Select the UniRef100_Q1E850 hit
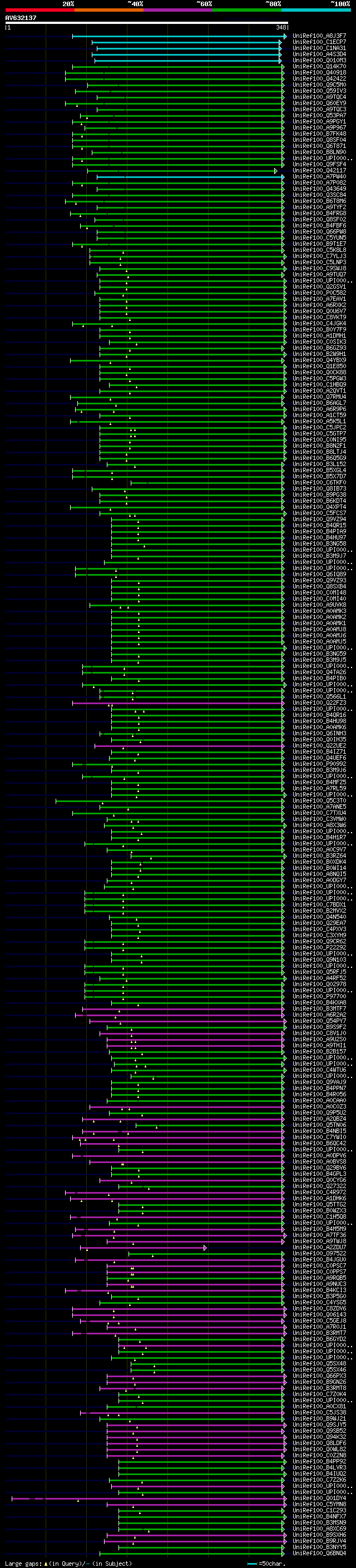The height and width of the screenshot is (1568, 356). (319, 367)
